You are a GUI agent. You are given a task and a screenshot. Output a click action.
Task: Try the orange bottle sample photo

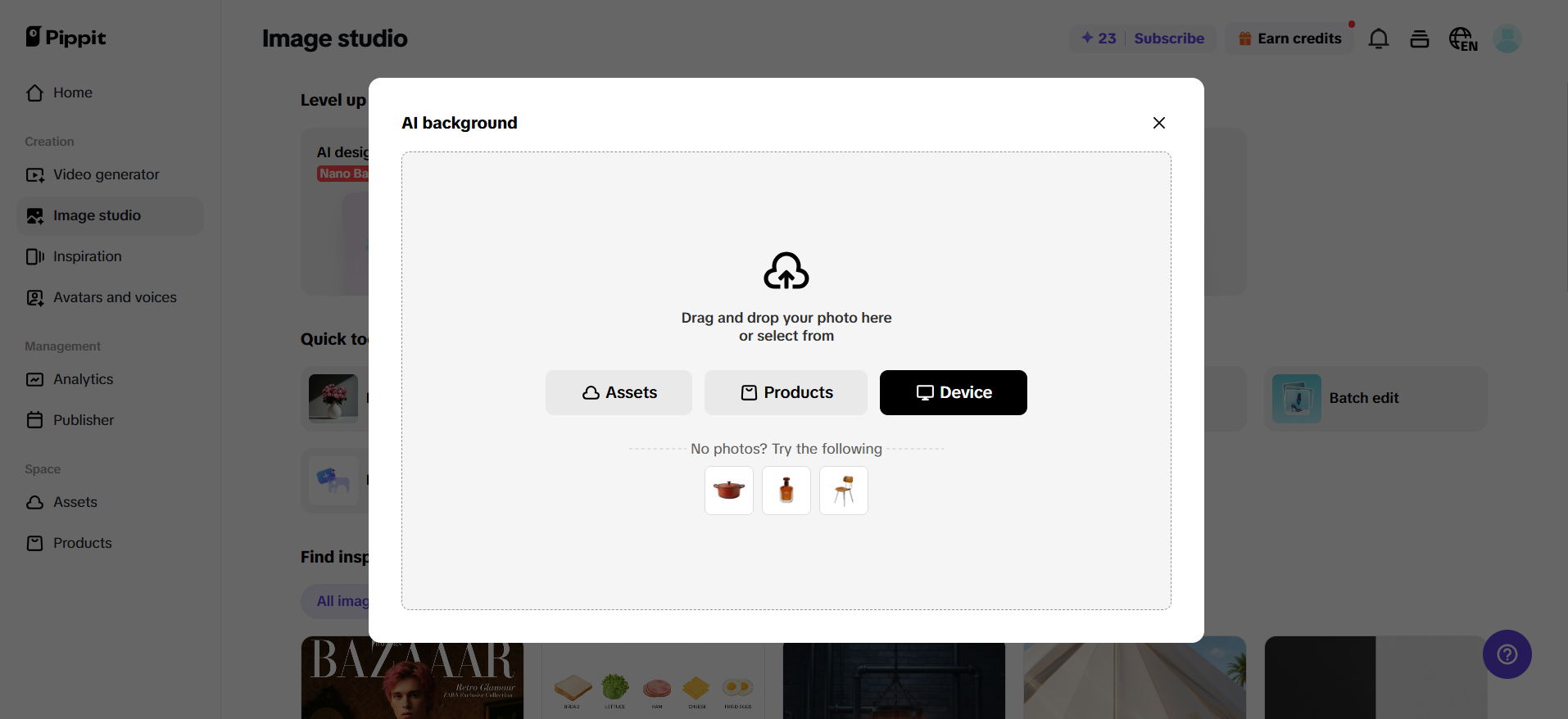point(786,491)
